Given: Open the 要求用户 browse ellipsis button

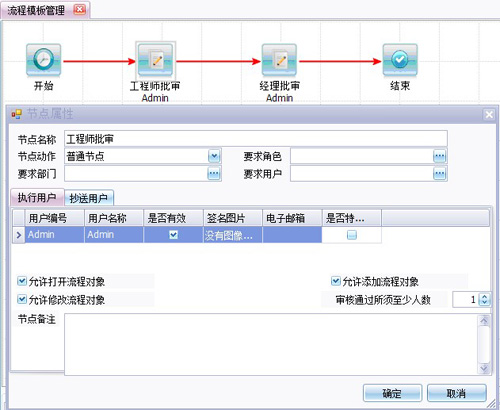Looking at the screenshot, I should coord(439,173).
